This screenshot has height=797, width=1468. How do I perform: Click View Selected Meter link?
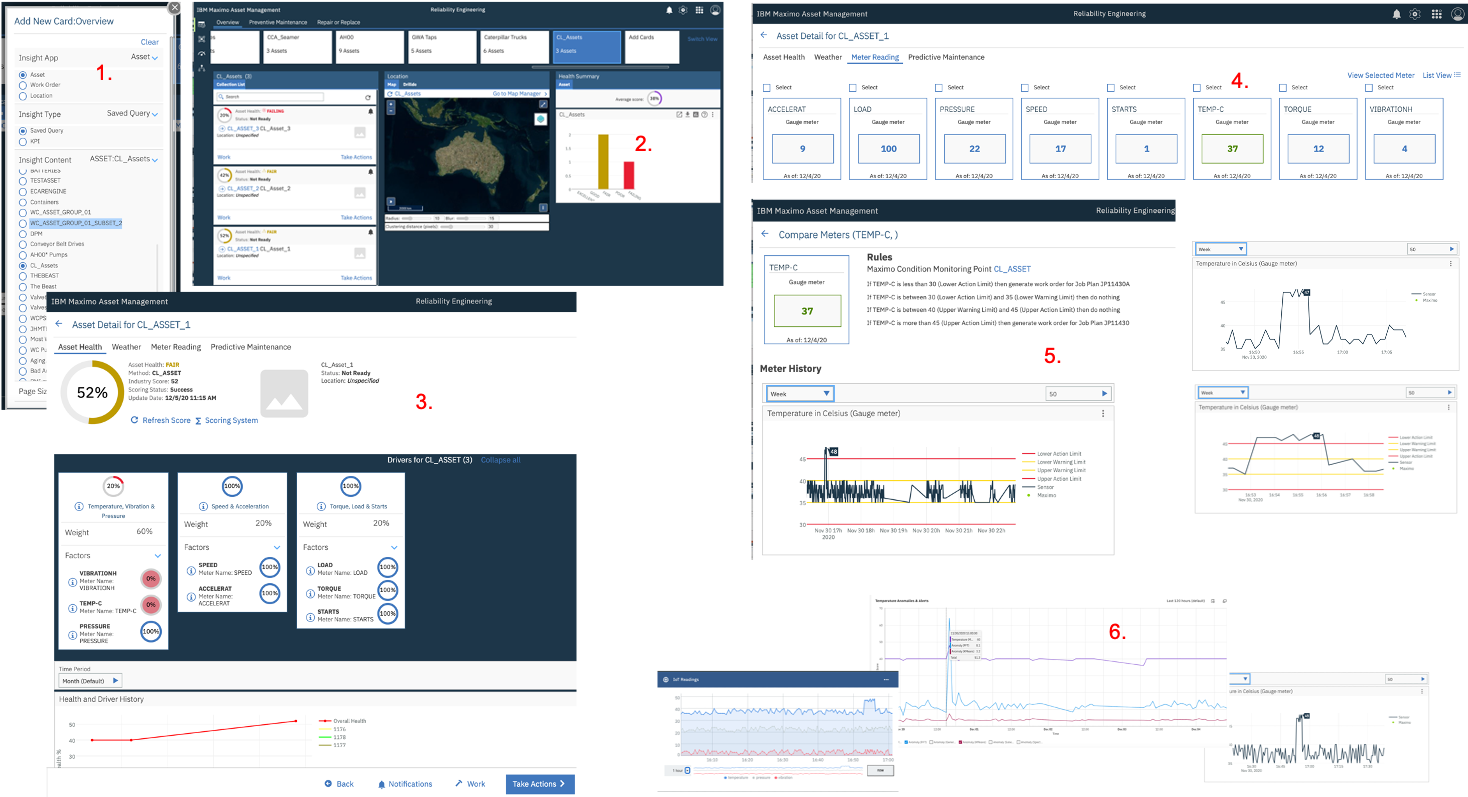click(x=1381, y=75)
